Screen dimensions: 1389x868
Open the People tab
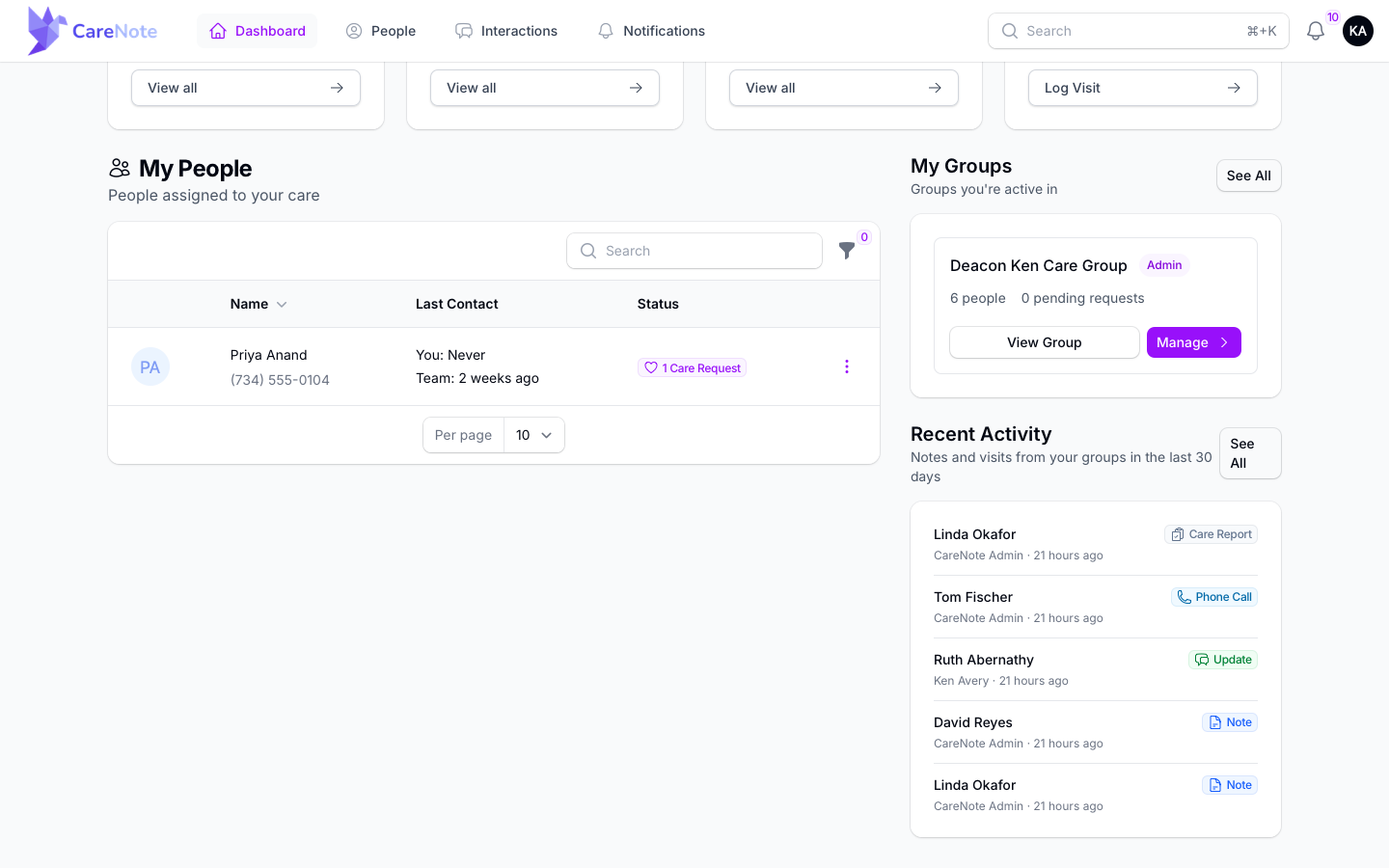click(381, 31)
